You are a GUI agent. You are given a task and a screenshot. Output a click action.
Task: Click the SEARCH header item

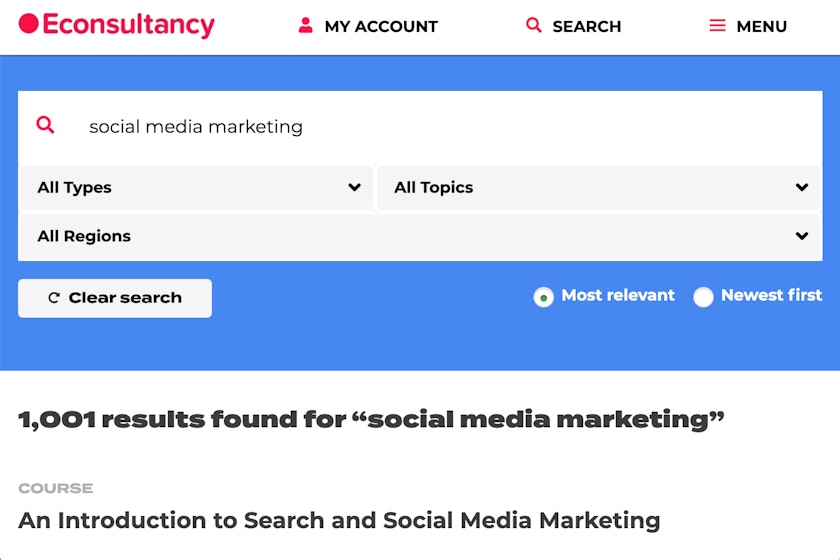point(586,27)
